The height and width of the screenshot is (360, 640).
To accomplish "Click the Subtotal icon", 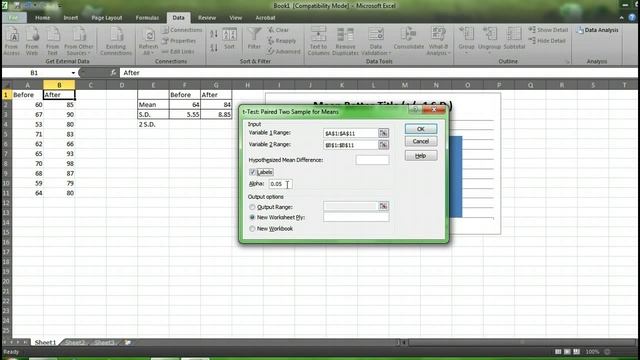I will pyautogui.click(x=514, y=39).
